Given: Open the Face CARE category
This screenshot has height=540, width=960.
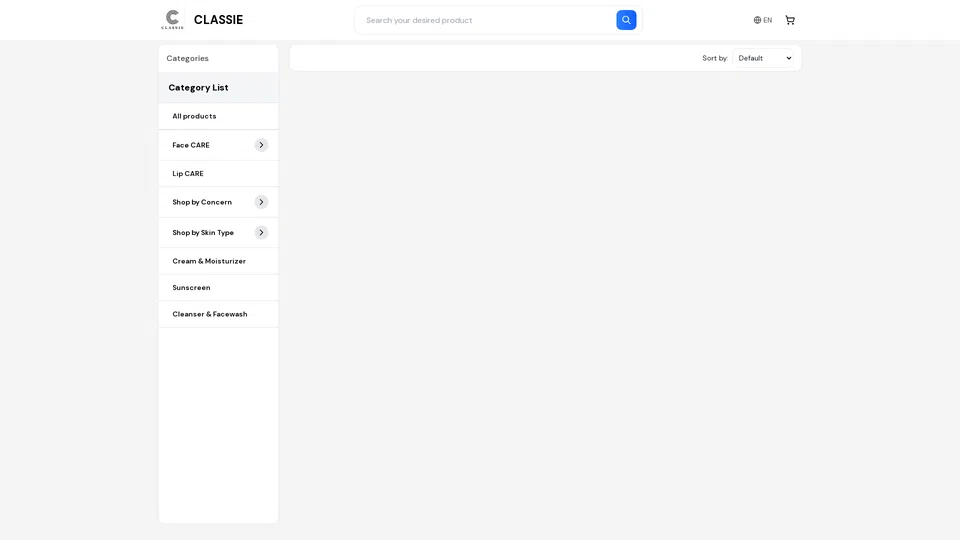Looking at the screenshot, I should [x=190, y=145].
